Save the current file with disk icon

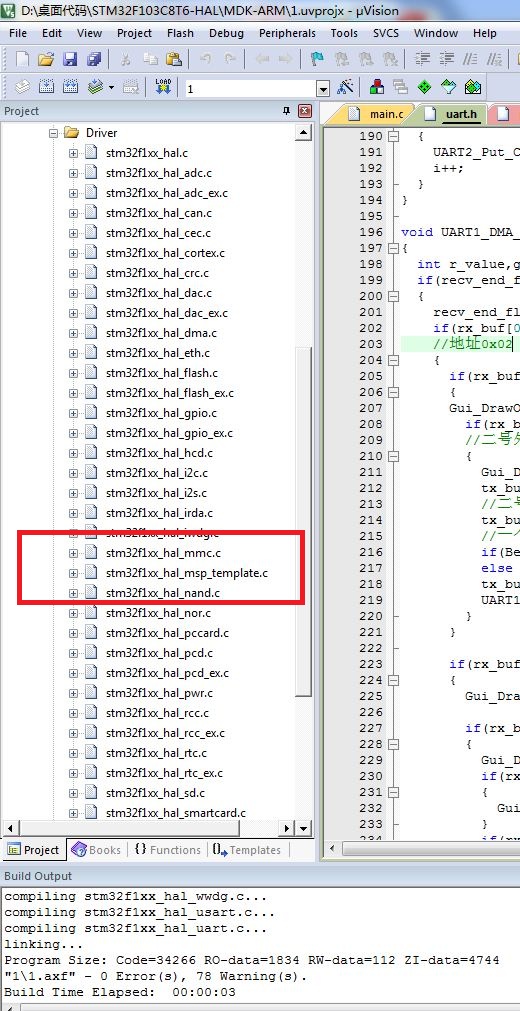(x=70, y=59)
